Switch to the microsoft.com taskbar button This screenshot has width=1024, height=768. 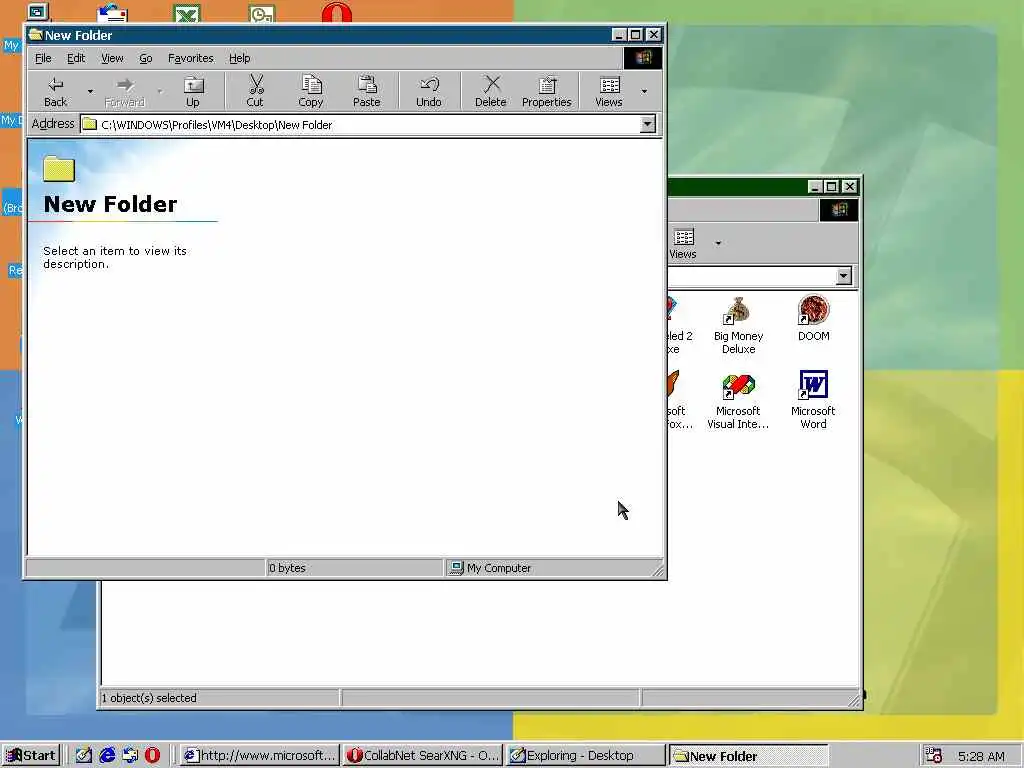click(259, 756)
